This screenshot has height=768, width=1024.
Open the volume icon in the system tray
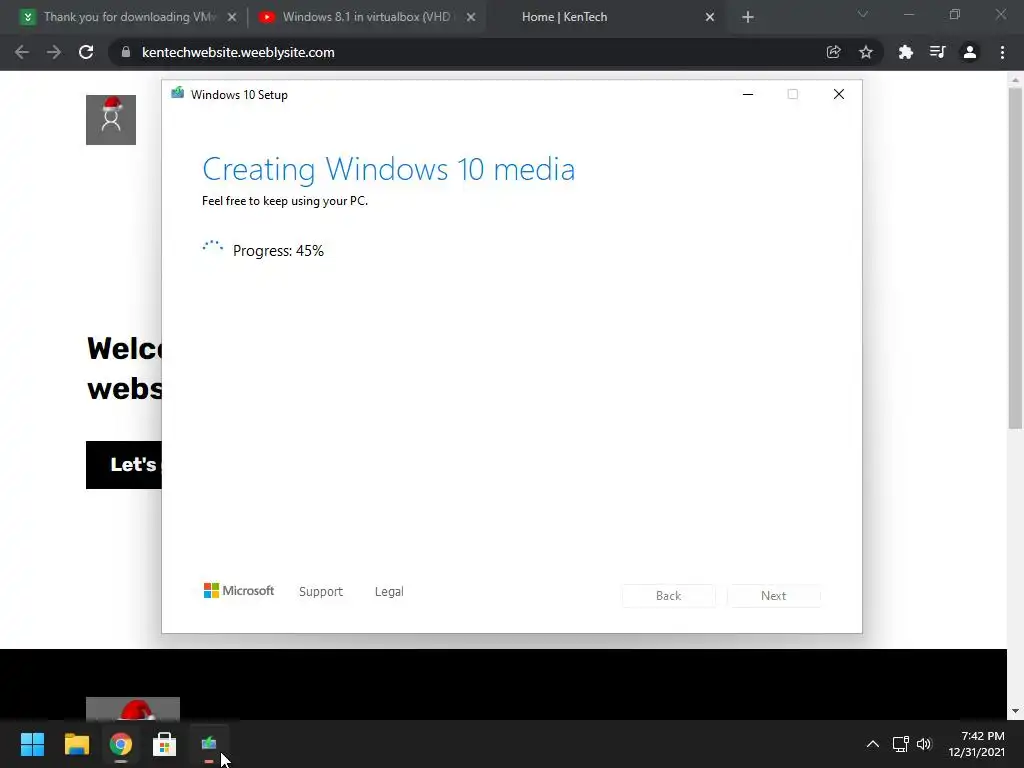pyautogui.click(x=924, y=744)
